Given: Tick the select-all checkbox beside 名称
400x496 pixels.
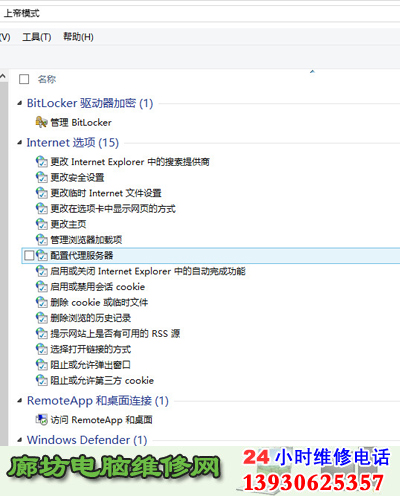Looking at the screenshot, I should point(24,79).
